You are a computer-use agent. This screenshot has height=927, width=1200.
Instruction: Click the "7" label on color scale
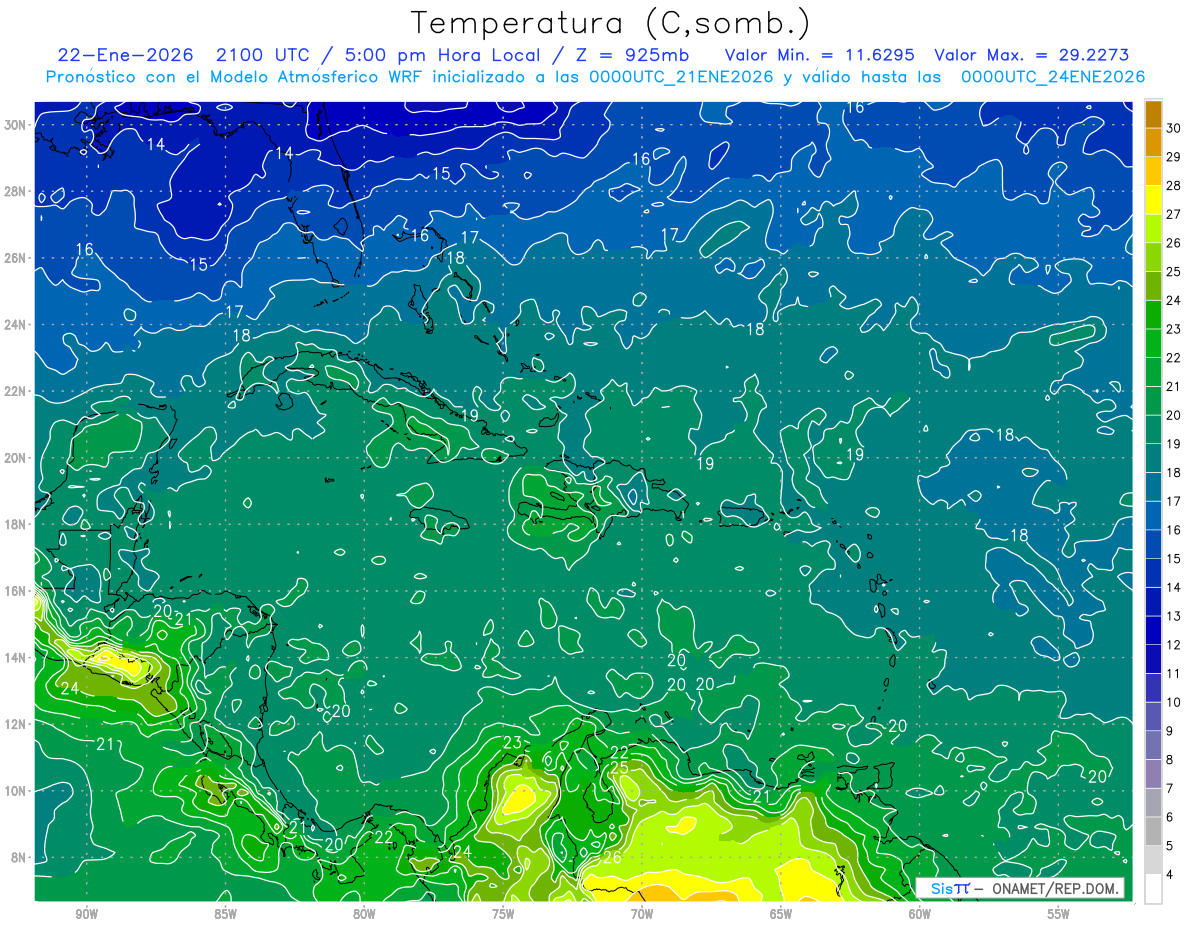pos(1170,789)
